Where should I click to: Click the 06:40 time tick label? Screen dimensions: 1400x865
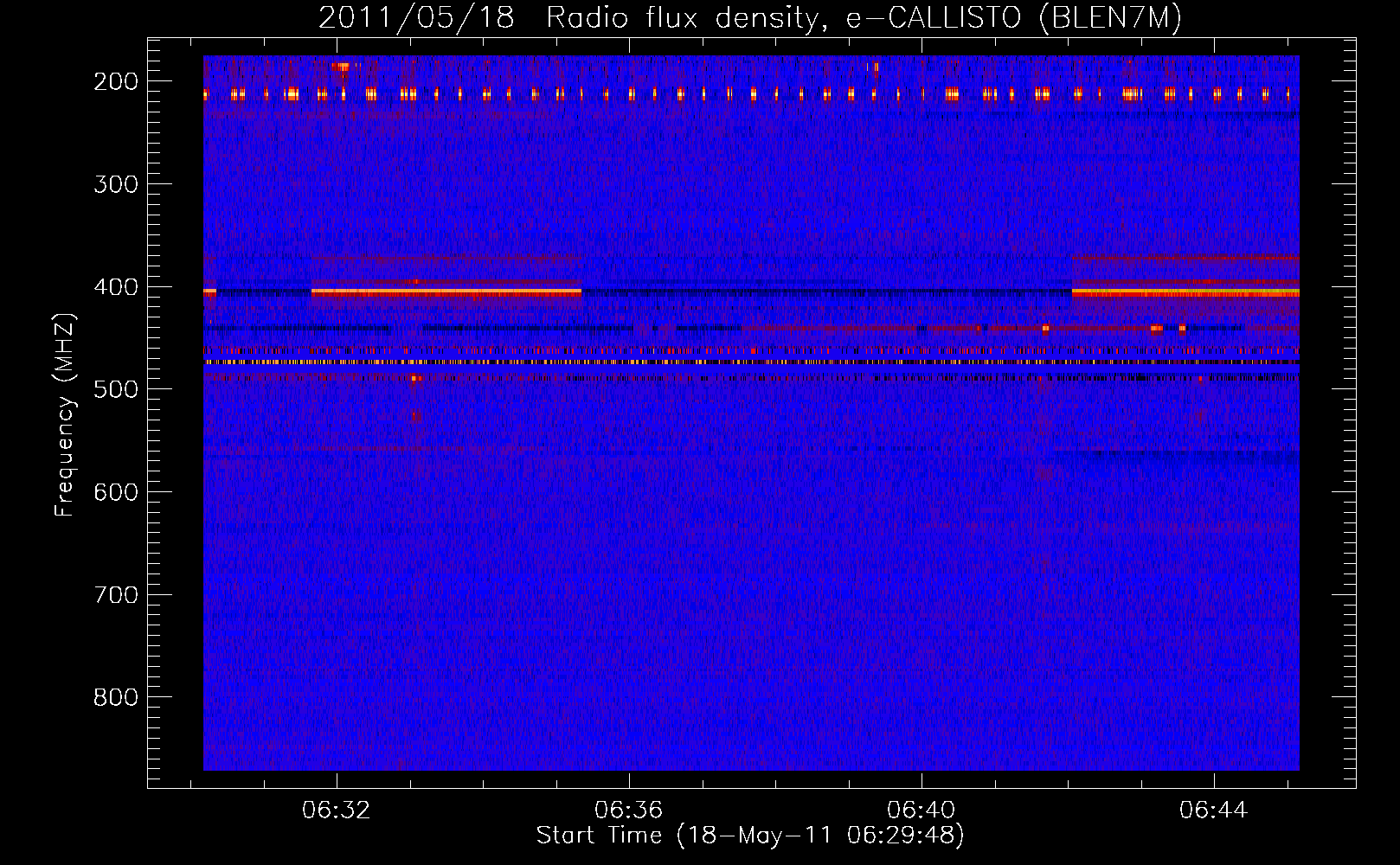coord(921,810)
